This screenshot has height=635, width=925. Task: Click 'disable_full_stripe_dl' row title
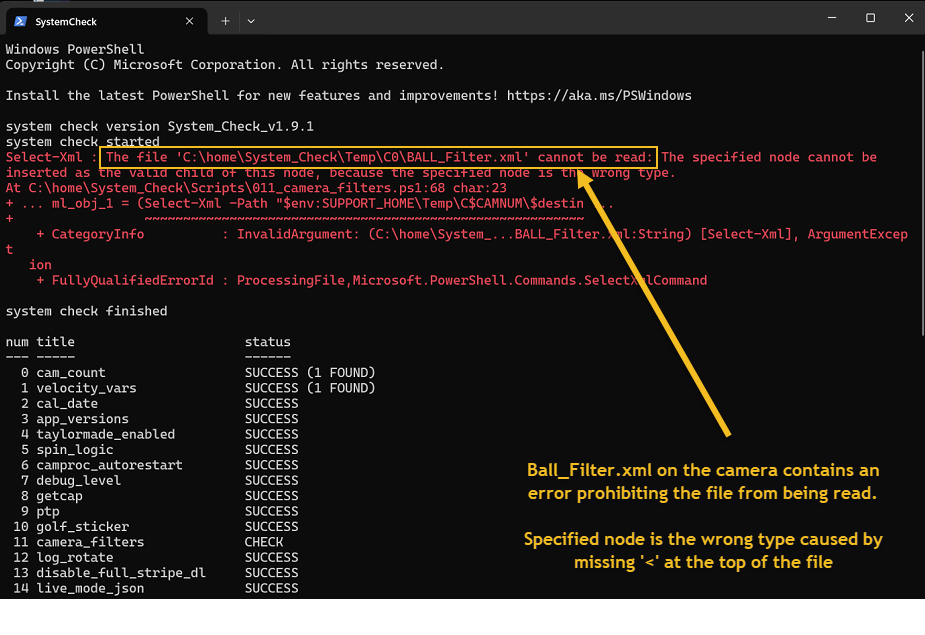click(x=121, y=573)
